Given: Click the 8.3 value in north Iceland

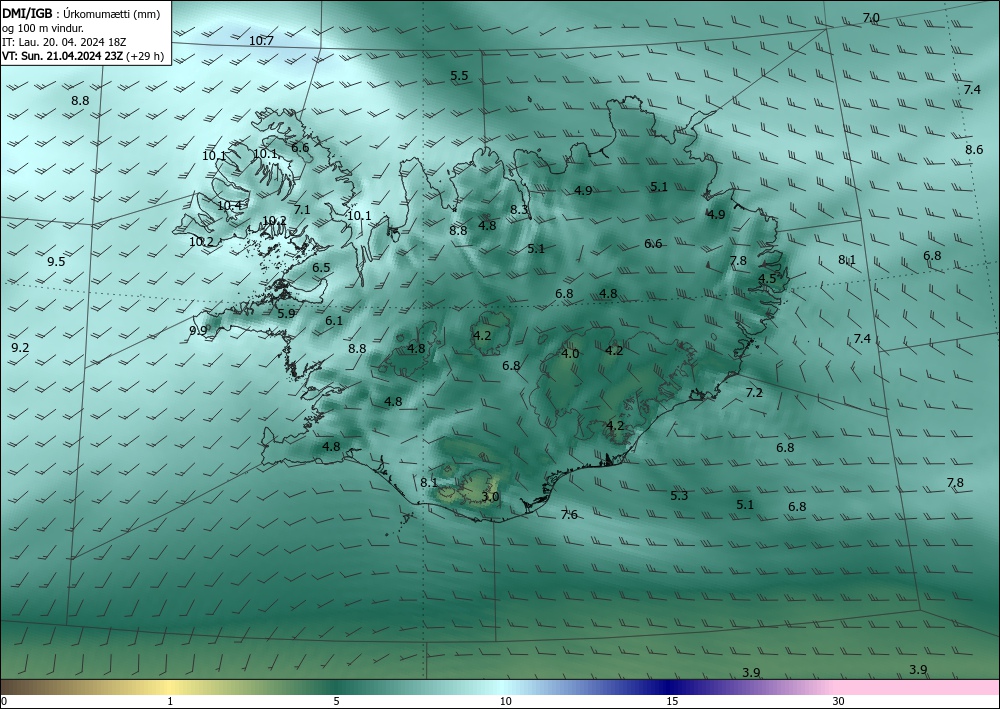Looking at the screenshot, I should pos(519,209).
